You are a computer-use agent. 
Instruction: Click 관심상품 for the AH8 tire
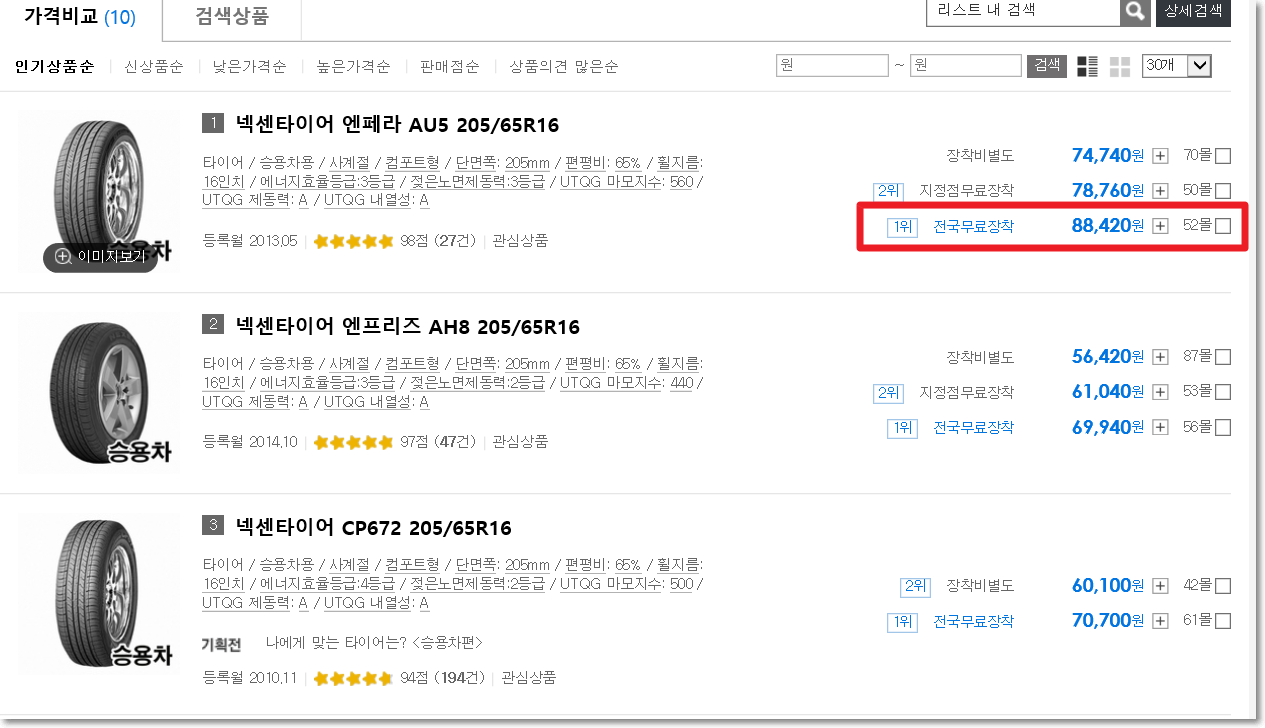tap(521, 442)
